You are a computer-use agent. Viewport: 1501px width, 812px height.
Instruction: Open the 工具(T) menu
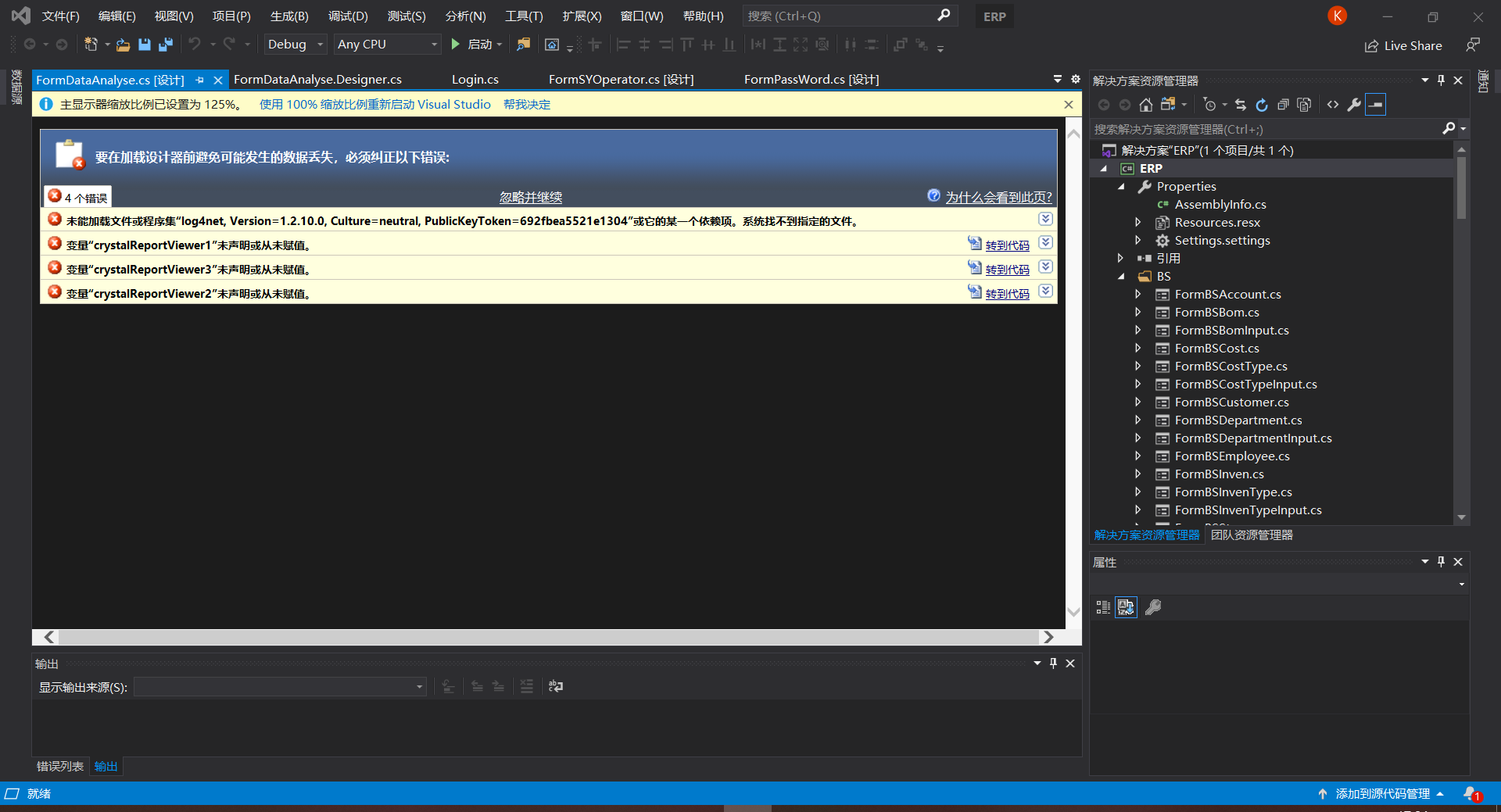(524, 16)
